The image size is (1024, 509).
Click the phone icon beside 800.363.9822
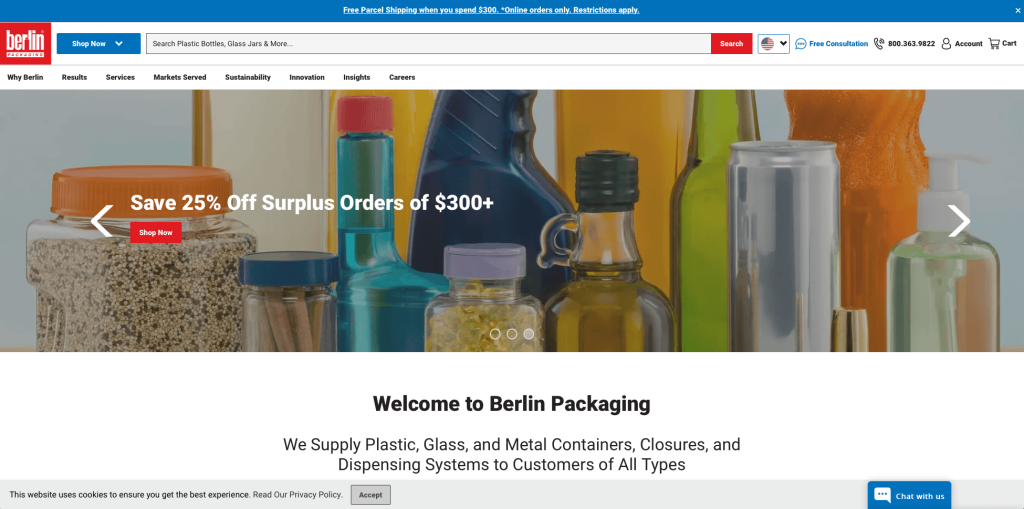click(879, 44)
